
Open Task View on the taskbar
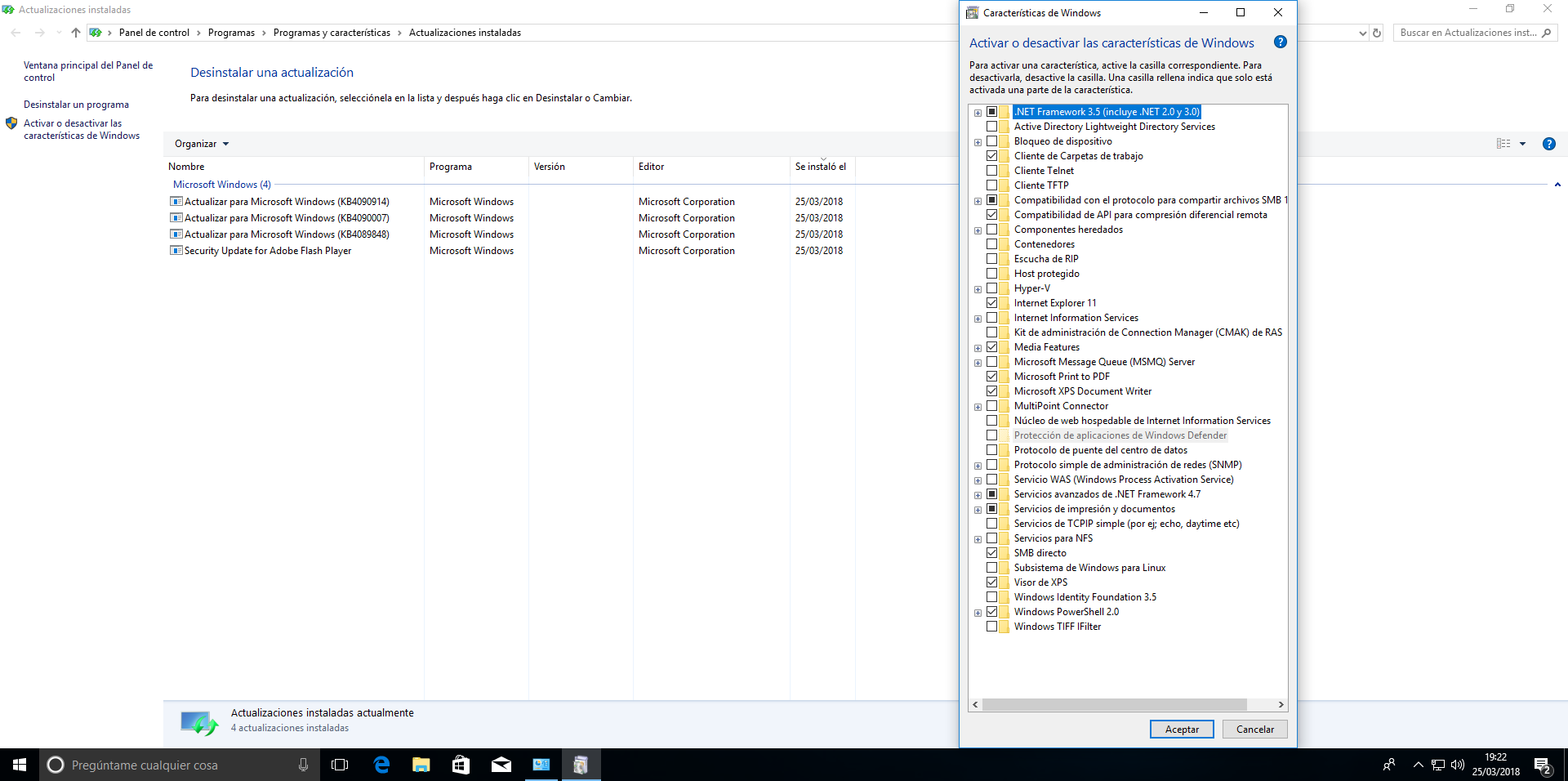tap(340, 765)
